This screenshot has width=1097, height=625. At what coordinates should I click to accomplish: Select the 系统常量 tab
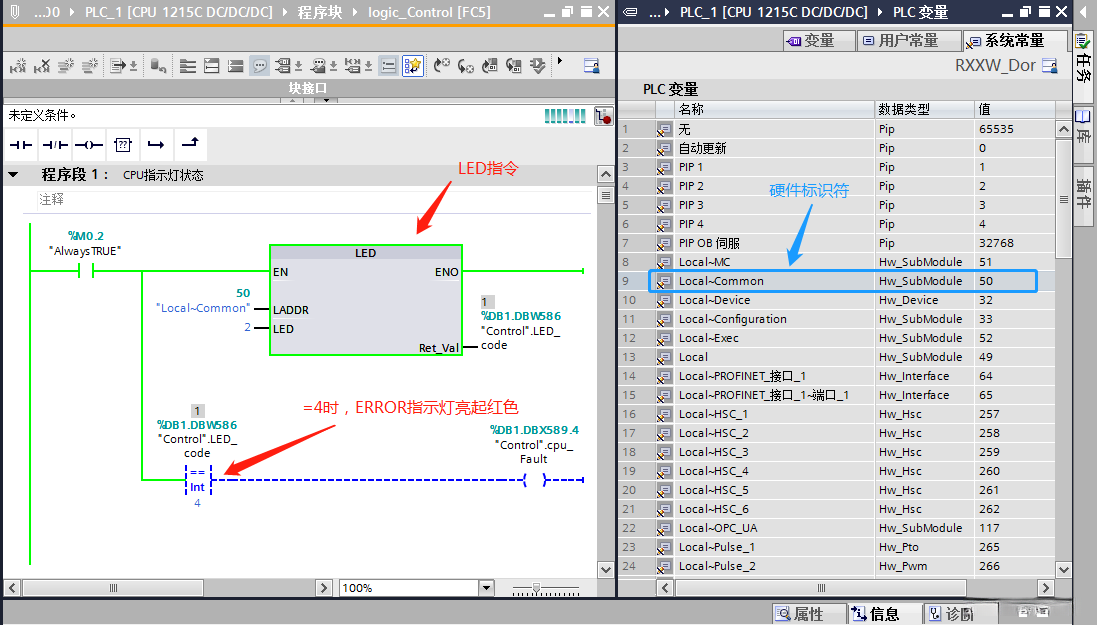pos(1014,41)
